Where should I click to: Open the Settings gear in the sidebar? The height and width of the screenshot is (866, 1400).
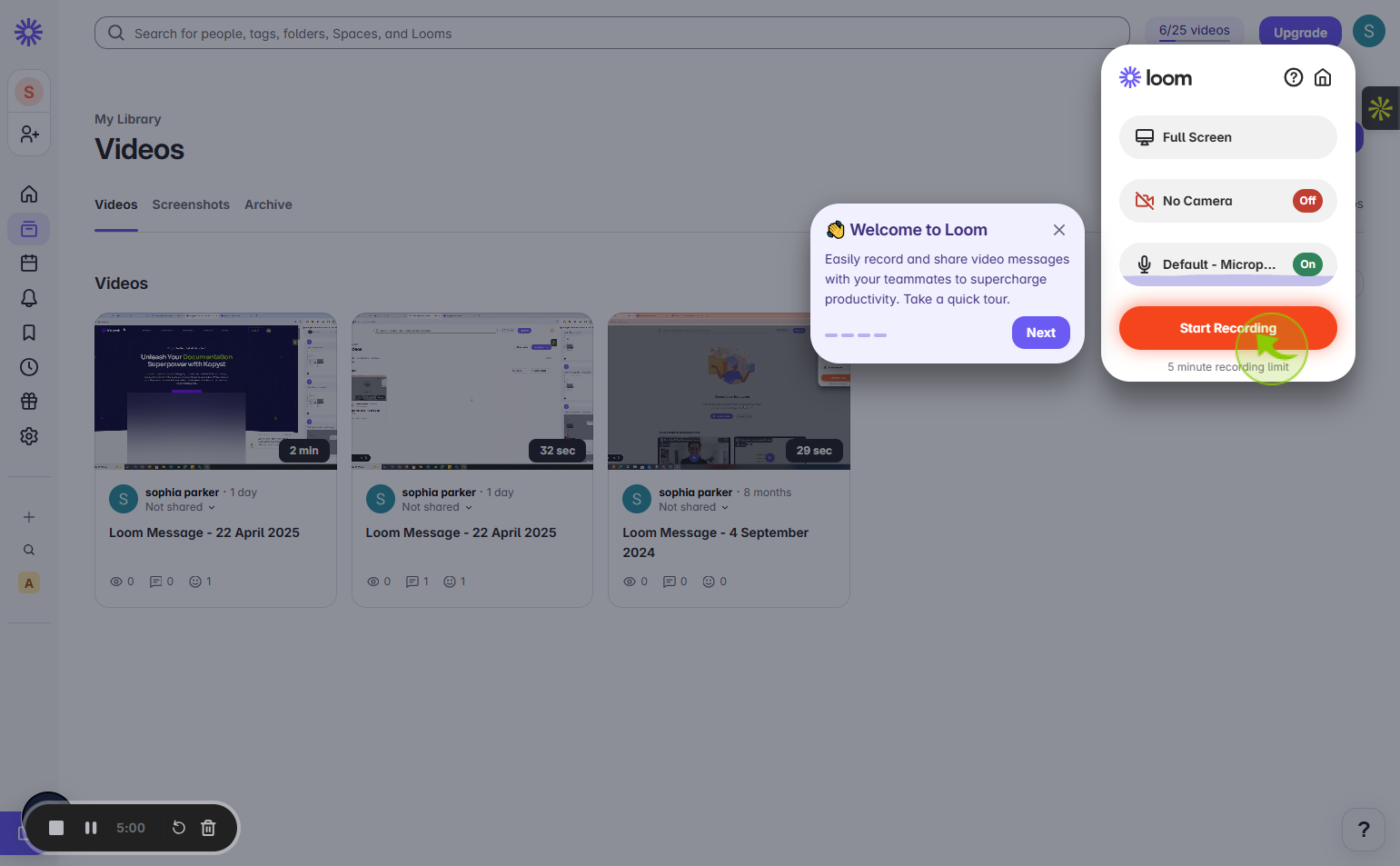(x=29, y=436)
